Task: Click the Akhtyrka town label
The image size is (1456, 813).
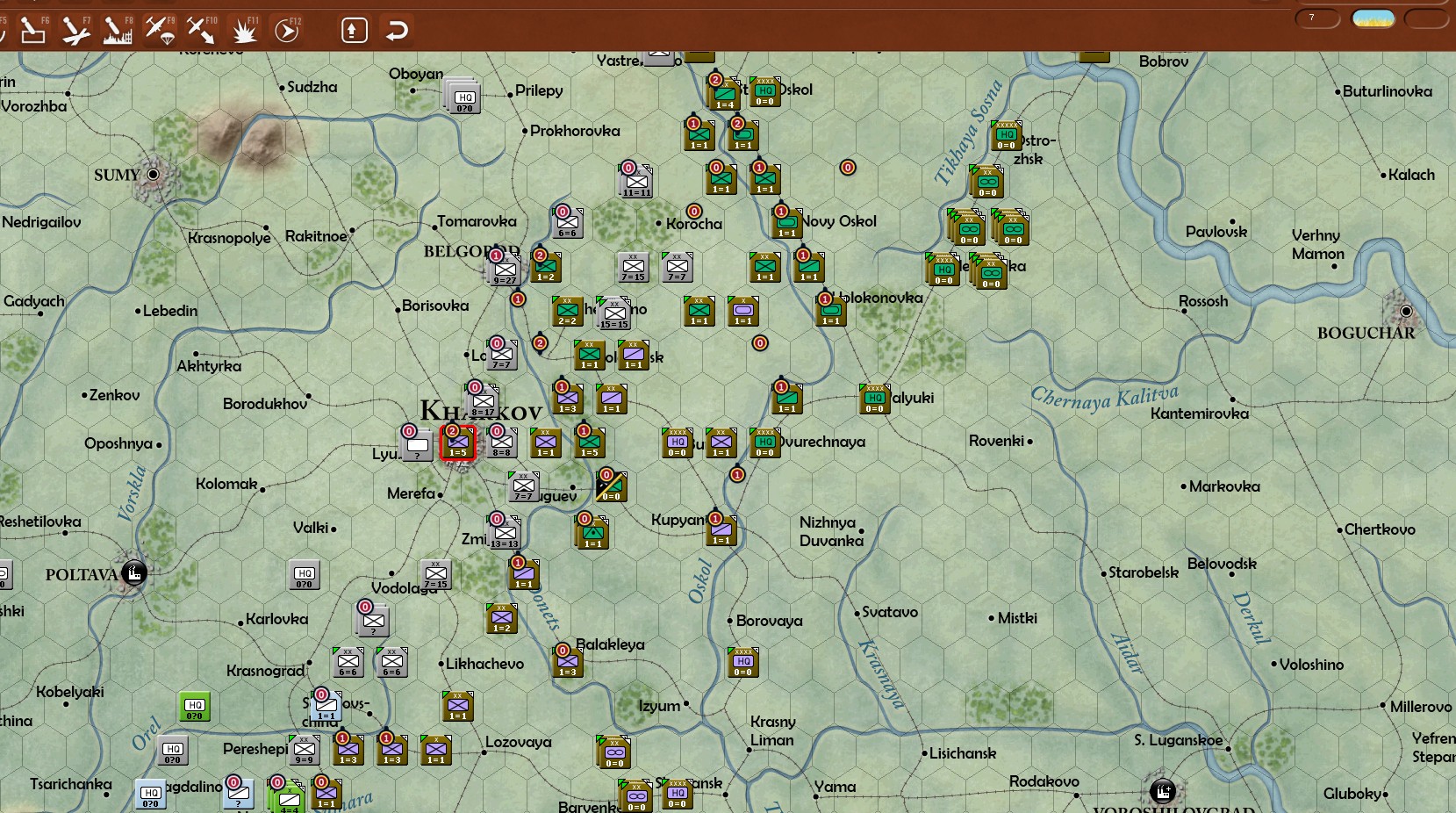Action: (x=209, y=366)
